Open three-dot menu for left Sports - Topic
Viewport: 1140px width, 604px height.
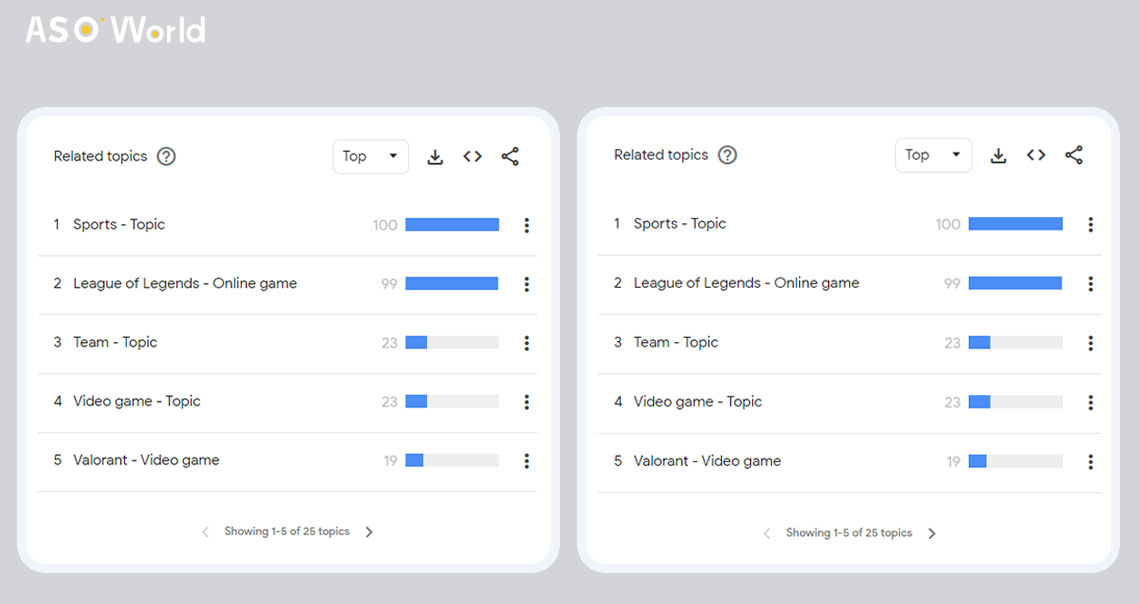pos(526,225)
